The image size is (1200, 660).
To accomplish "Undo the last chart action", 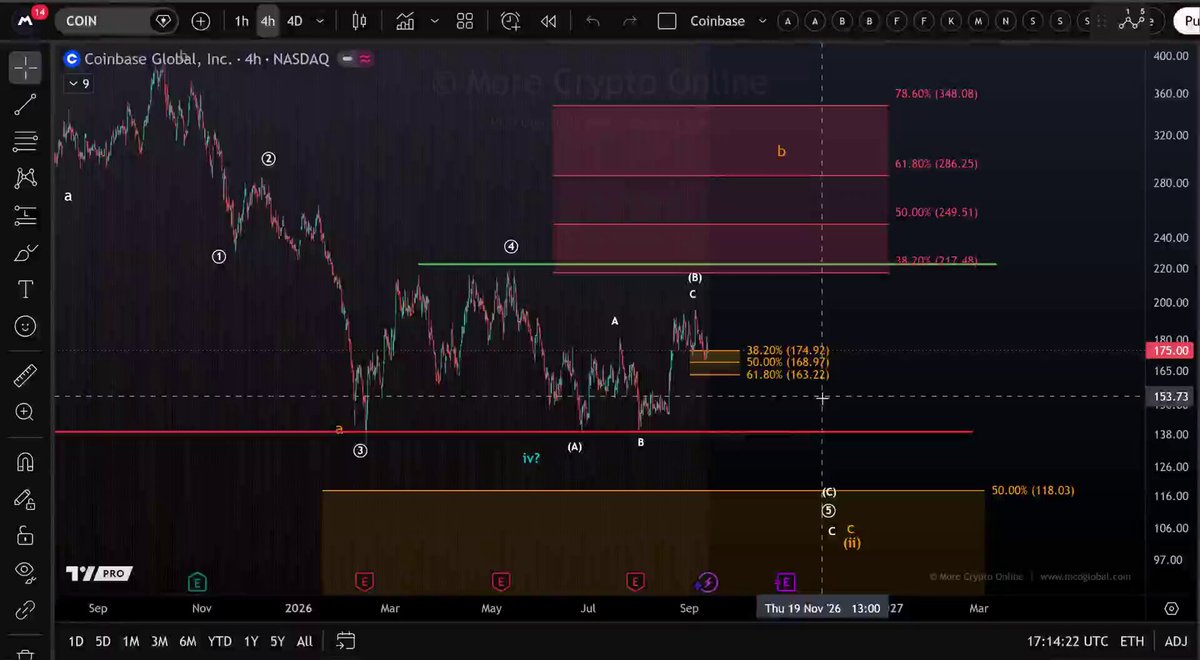I will coord(593,21).
